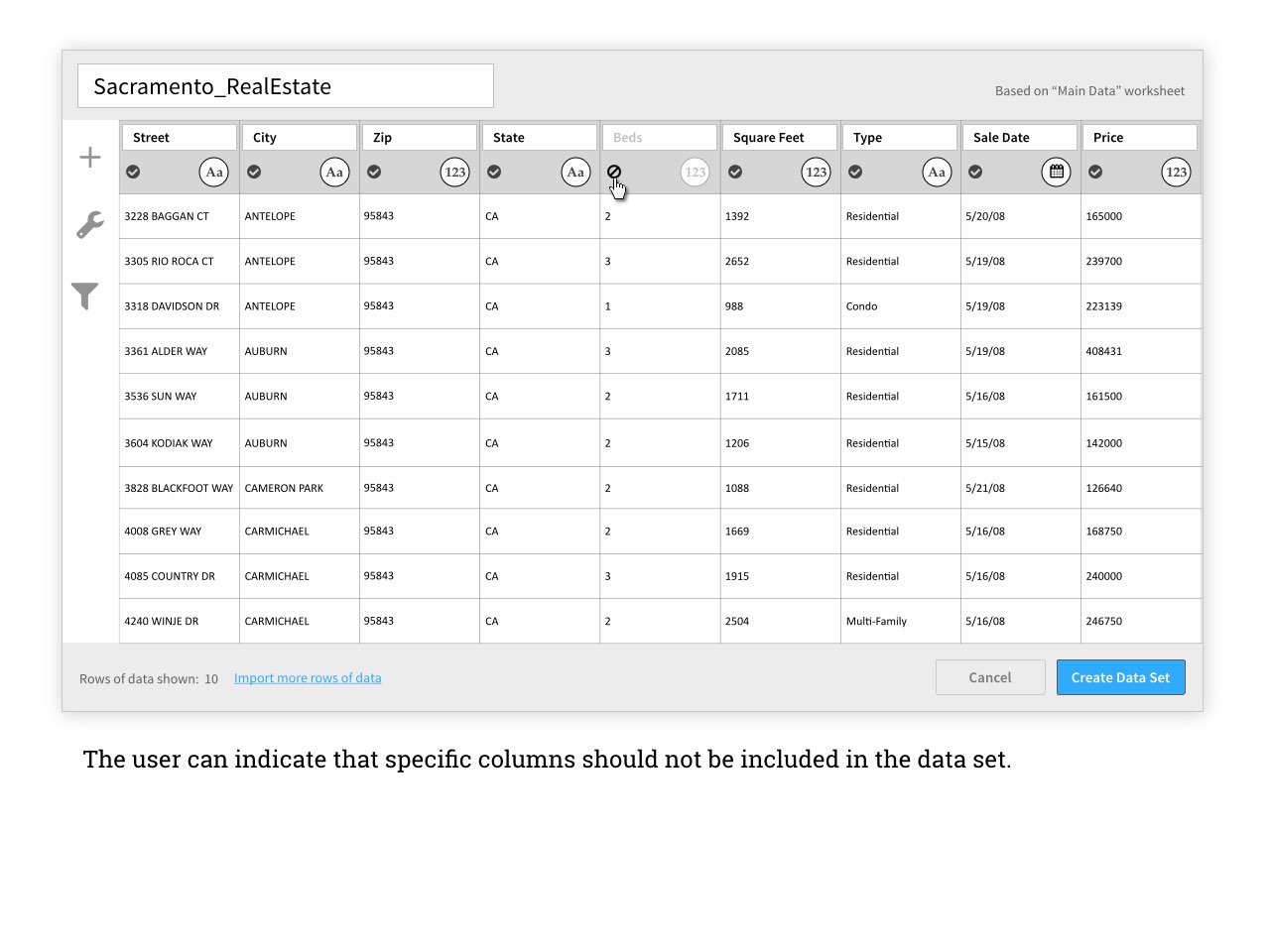The image size is (1270, 952).
Task: Change State column text type icon
Action: (575, 173)
